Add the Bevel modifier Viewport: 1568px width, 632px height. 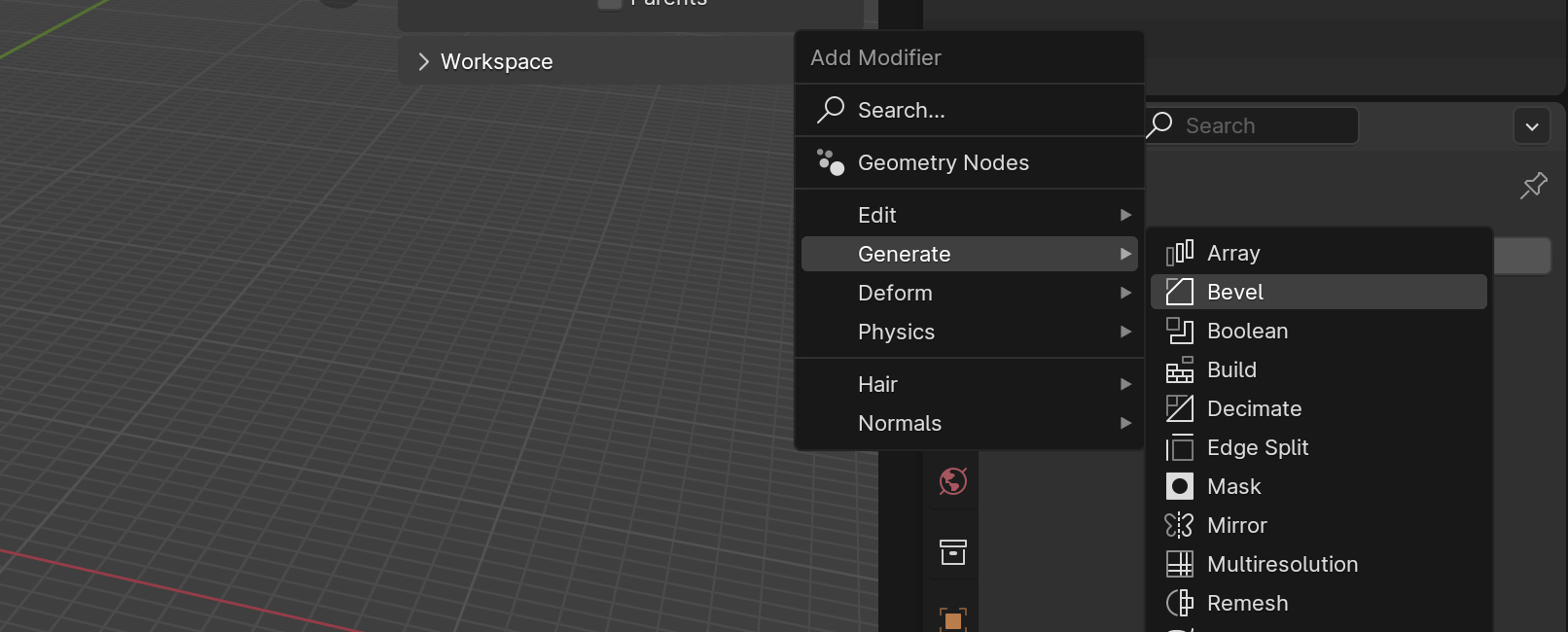1319,292
